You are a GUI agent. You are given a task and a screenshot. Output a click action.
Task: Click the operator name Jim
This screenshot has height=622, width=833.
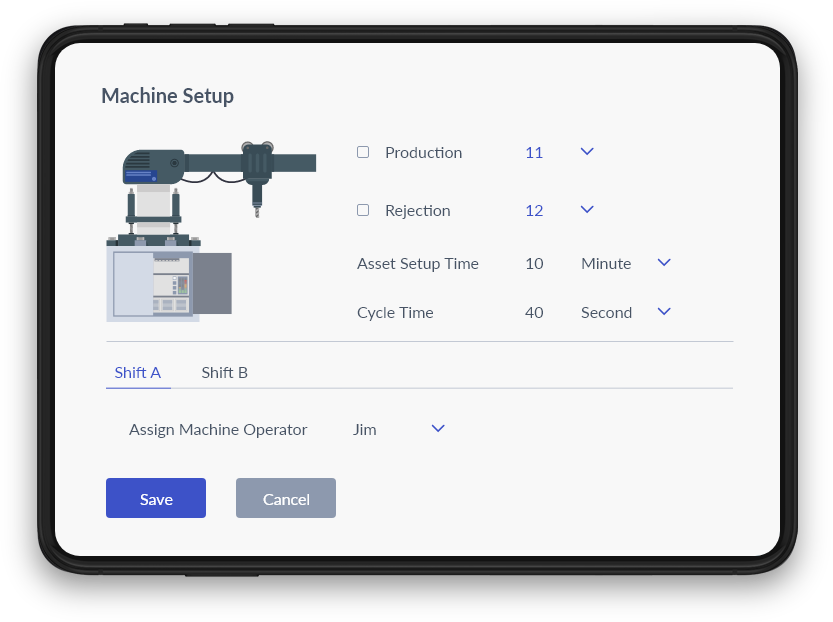(x=364, y=430)
